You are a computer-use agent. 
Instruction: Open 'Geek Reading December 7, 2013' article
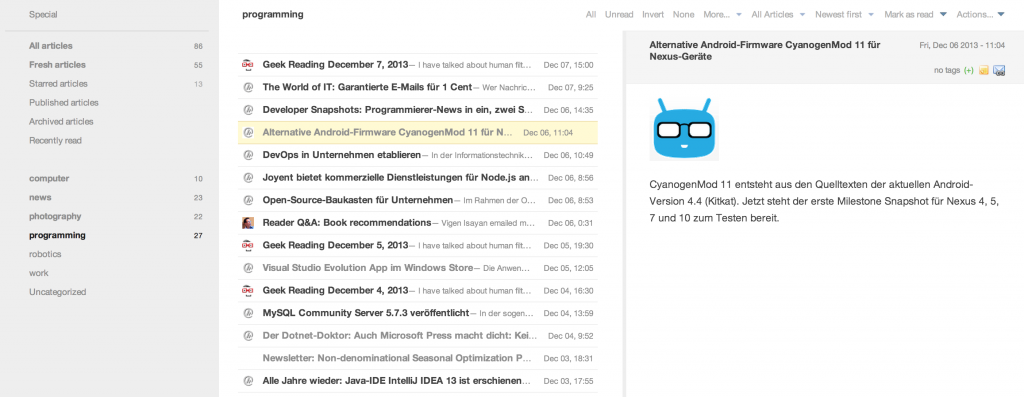(x=335, y=65)
